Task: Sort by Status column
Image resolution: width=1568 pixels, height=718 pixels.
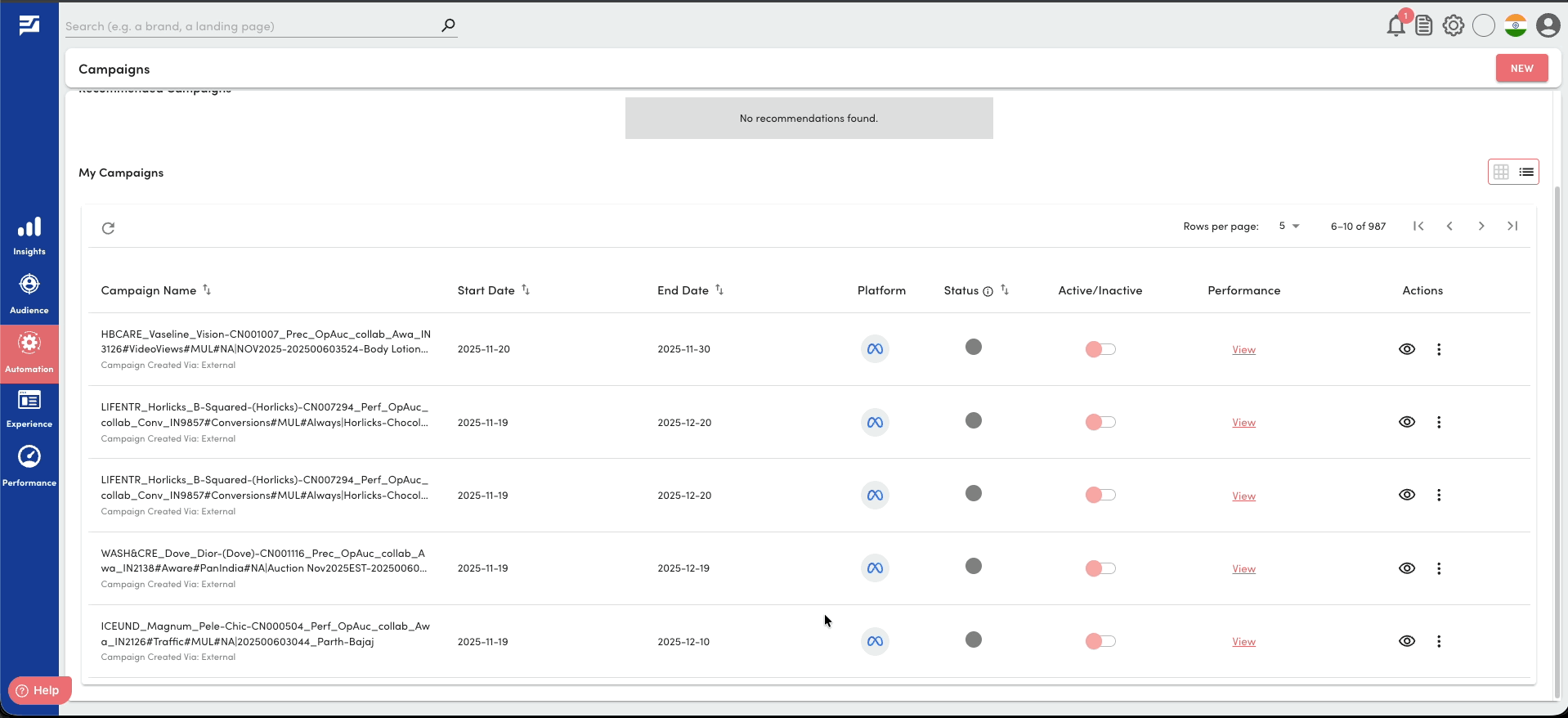Action: click(x=1005, y=290)
